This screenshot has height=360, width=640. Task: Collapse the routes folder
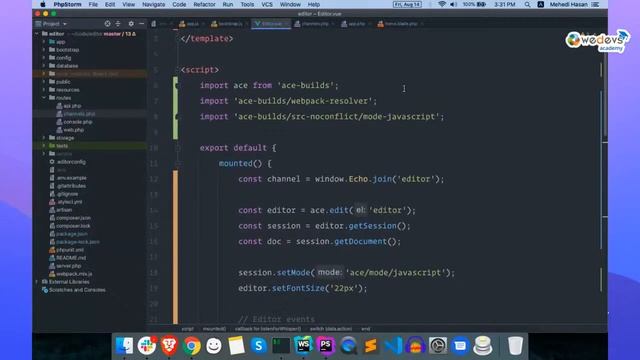tap(44, 98)
